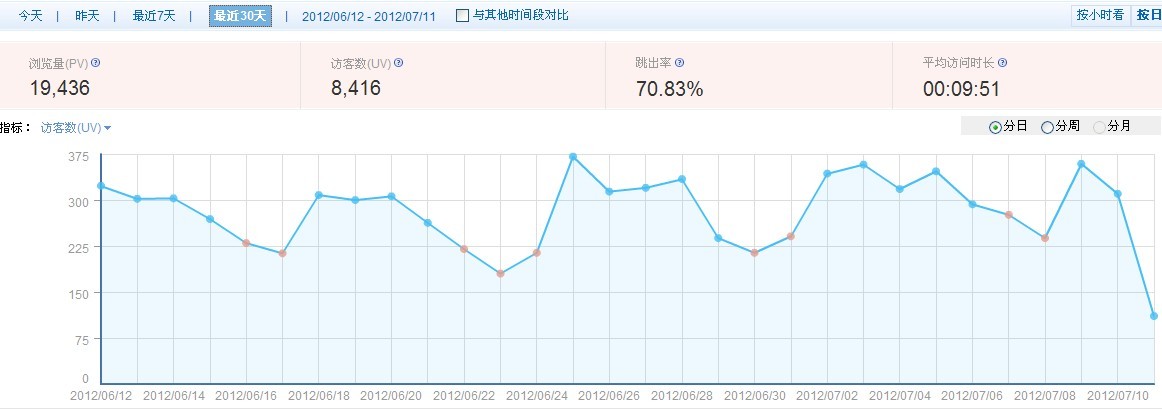Viewport: 1162px width, 409px height.
Task: Click the lowest data point on 2012/07/11
Action: click(x=1154, y=316)
